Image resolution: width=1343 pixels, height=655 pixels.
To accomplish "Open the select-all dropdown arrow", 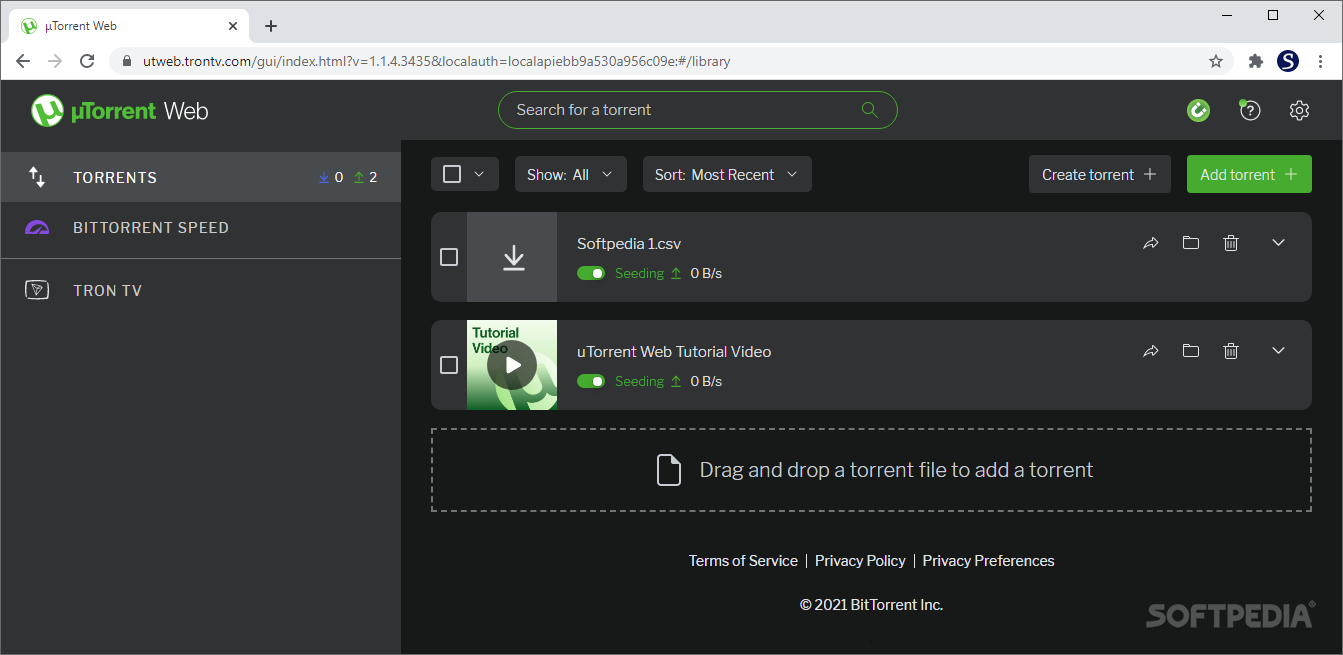I will (x=479, y=174).
